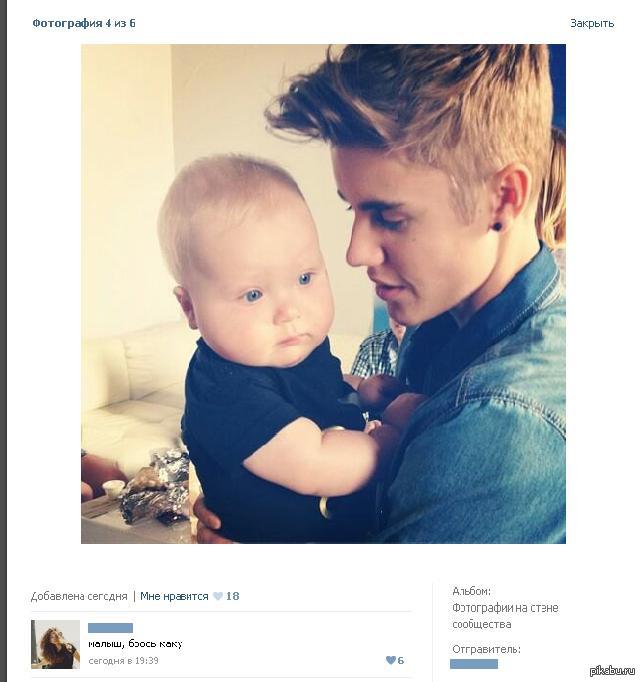
Task: Click the pikabu.ru watermark
Action: coord(612,671)
